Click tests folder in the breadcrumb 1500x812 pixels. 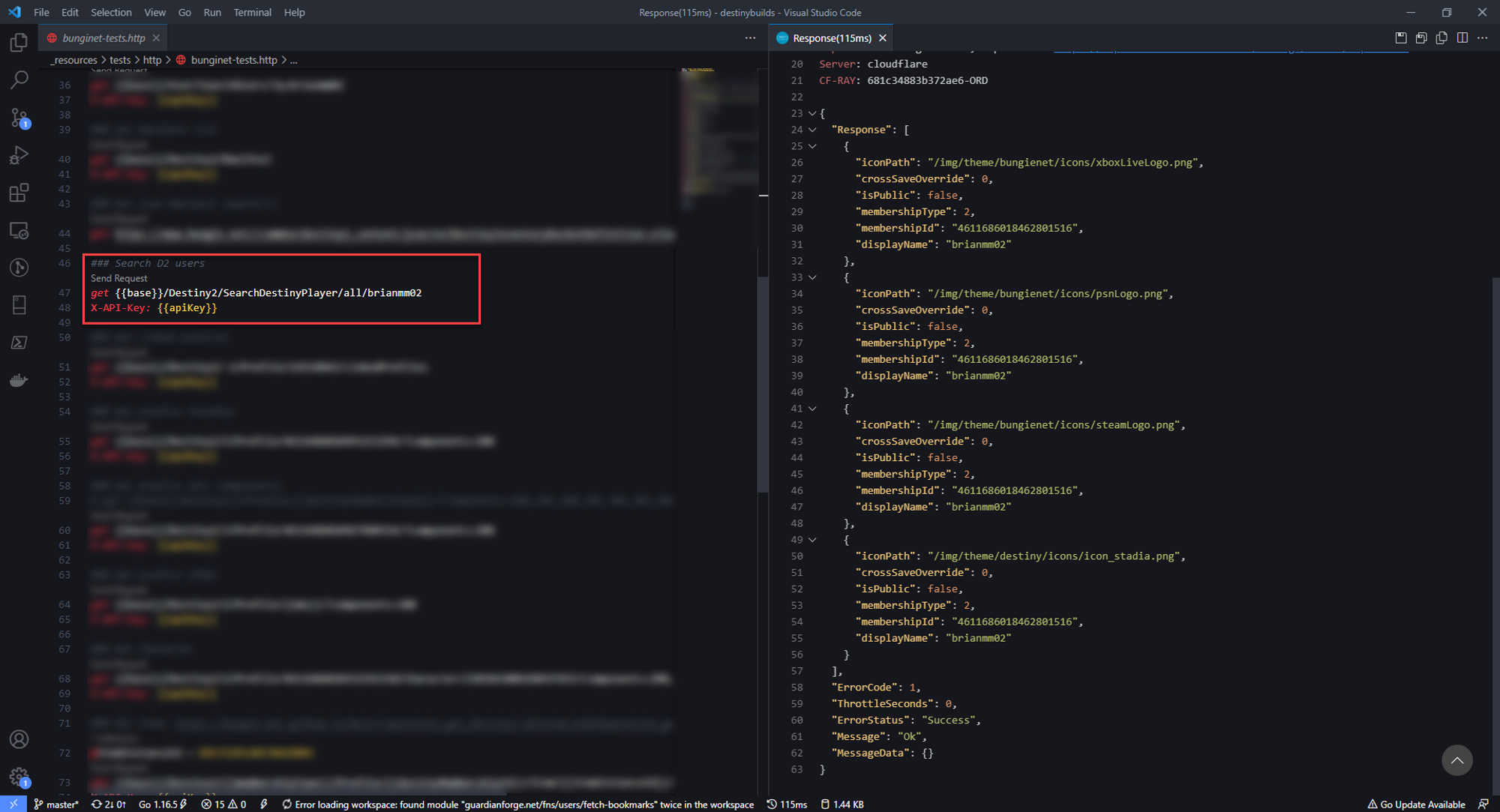(120, 60)
